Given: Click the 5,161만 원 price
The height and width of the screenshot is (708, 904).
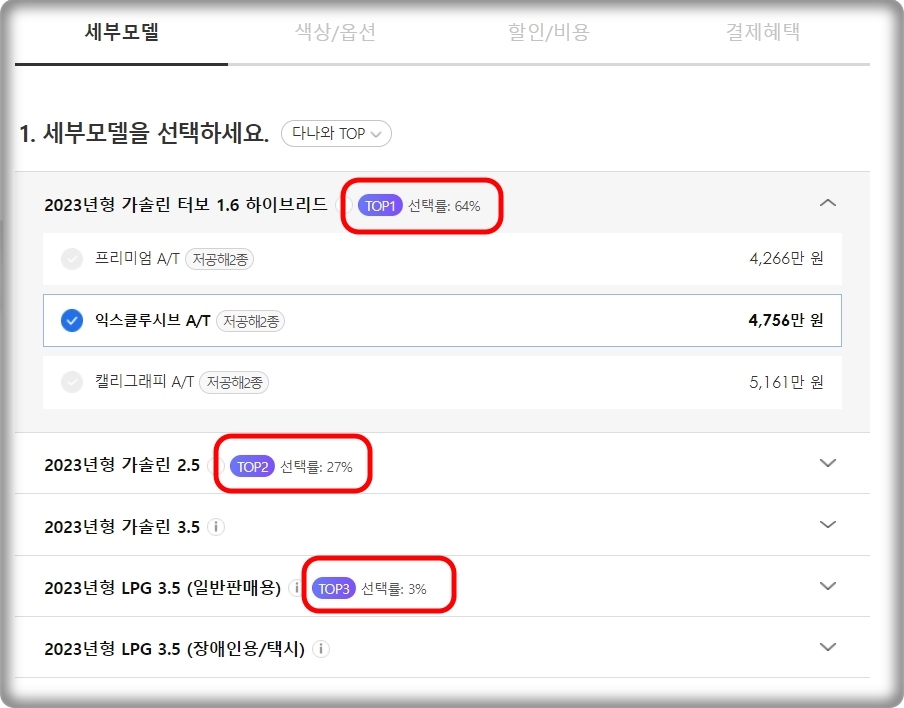Looking at the screenshot, I should click(786, 382).
